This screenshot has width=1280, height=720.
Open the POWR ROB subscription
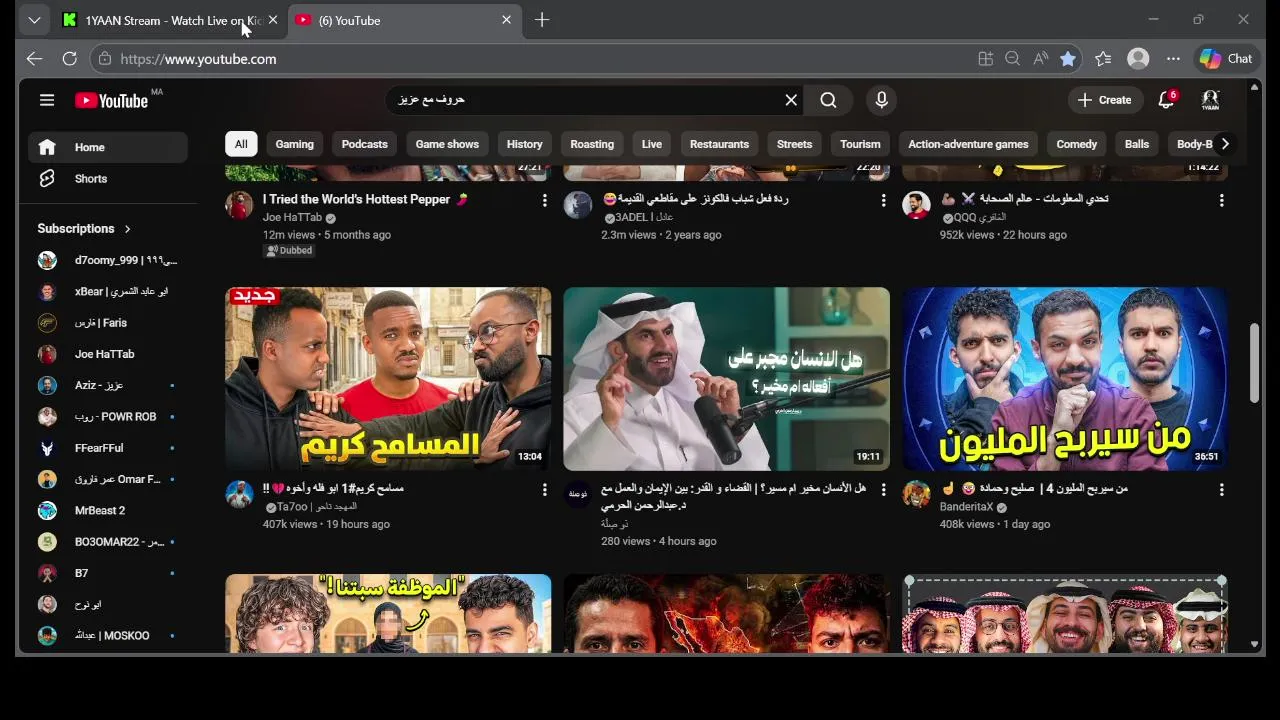pyautogui.click(x=108, y=417)
